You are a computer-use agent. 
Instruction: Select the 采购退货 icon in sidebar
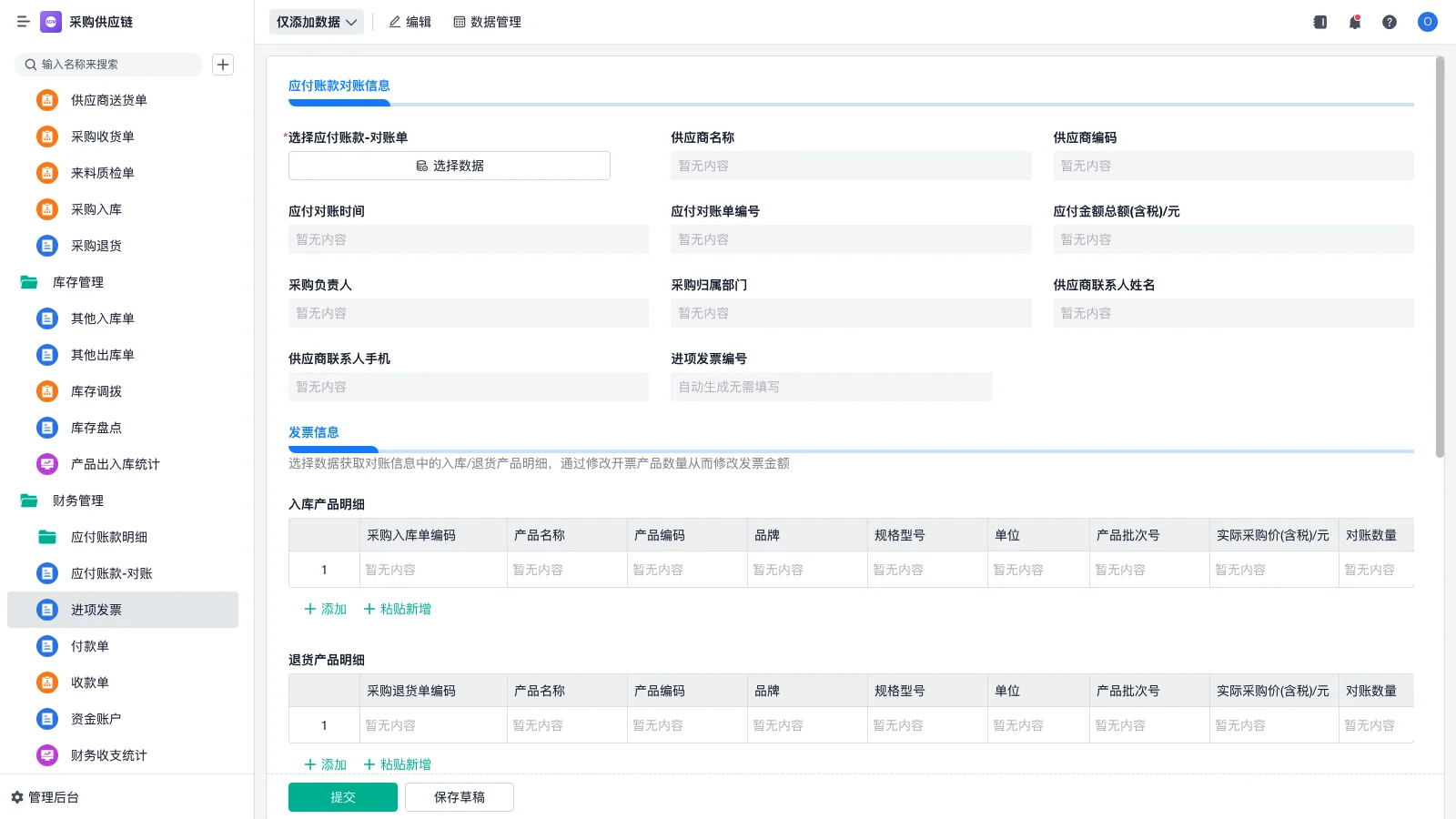(x=46, y=245)
